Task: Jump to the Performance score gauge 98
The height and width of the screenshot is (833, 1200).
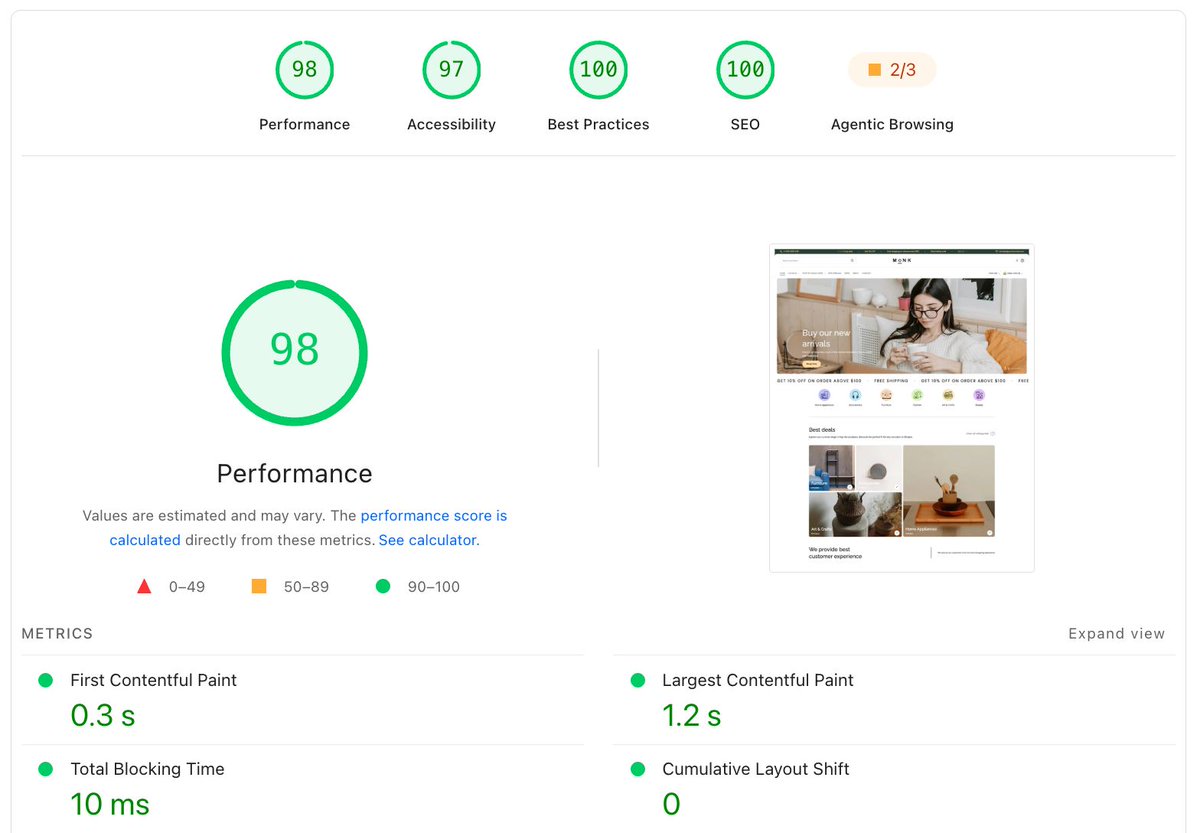Action: pos(304,70)
